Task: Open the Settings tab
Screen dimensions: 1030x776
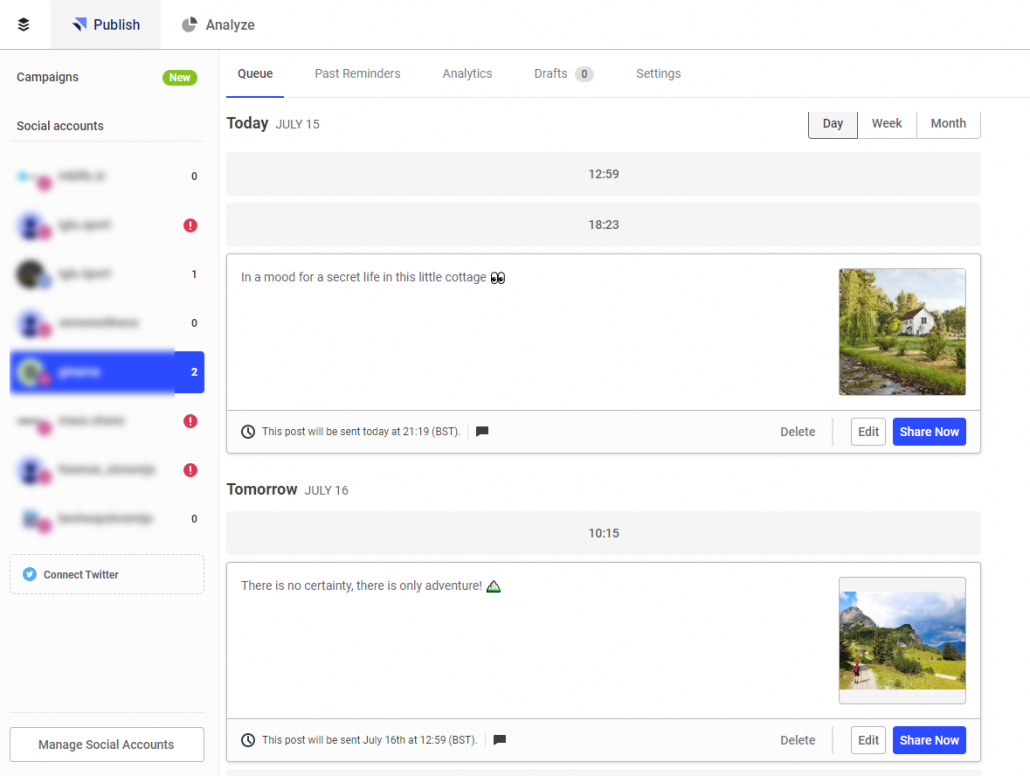Action: click(658, 74)
